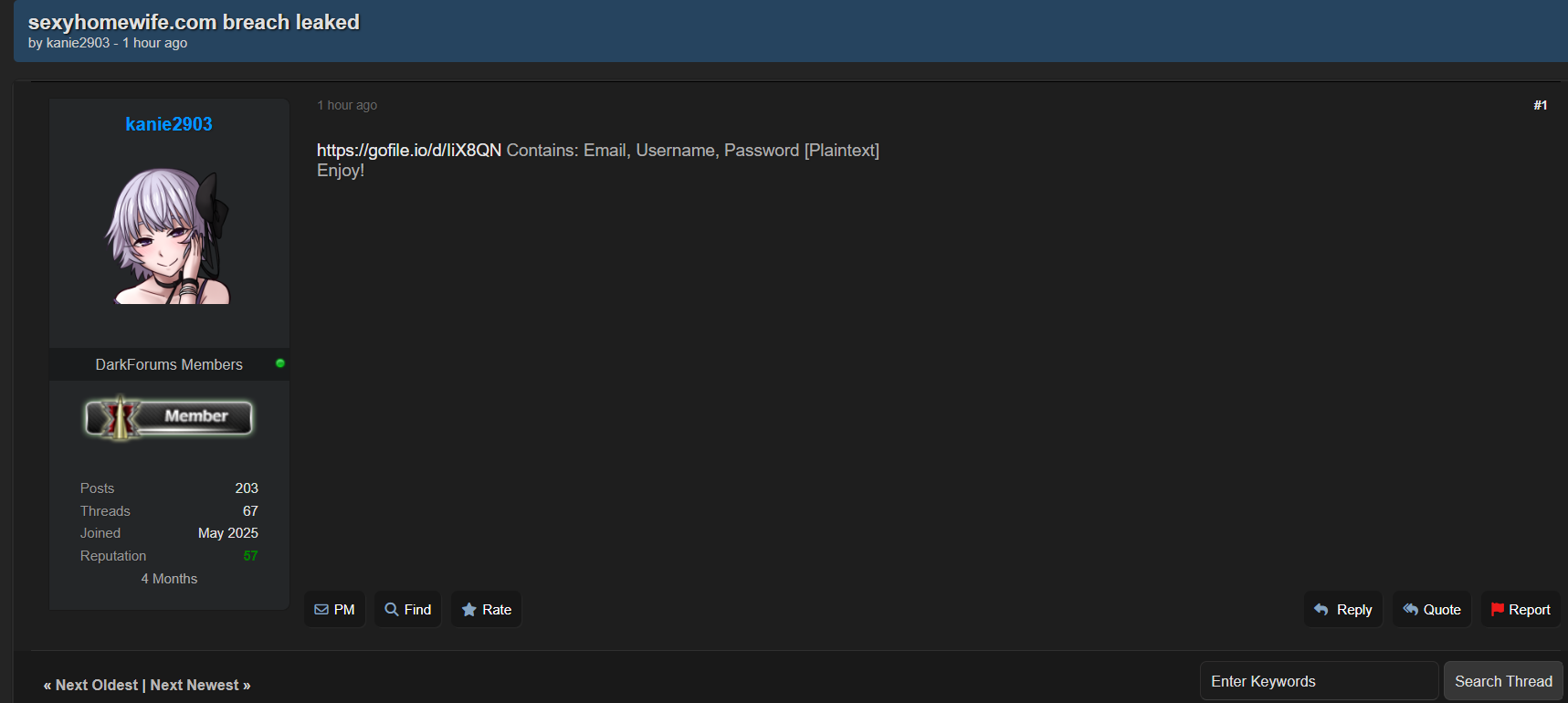Click the DarkForums Members group label
1568x703 pixels.
(x=169, y=364)
